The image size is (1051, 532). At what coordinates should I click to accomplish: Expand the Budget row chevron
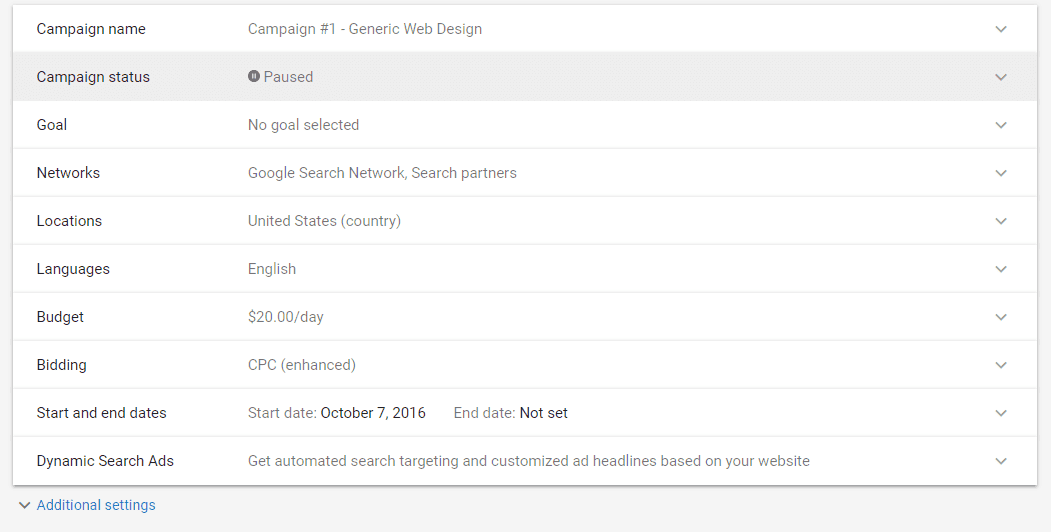[x=1001, y=317]
